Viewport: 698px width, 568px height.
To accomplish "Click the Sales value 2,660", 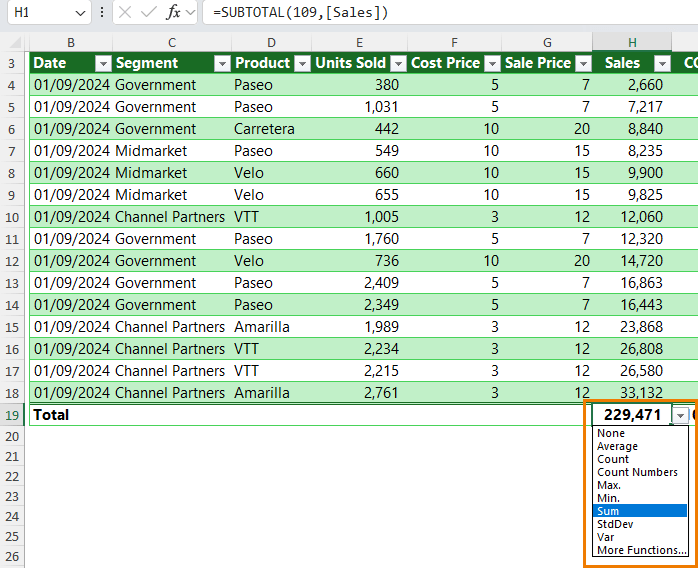I will (632, 85).
